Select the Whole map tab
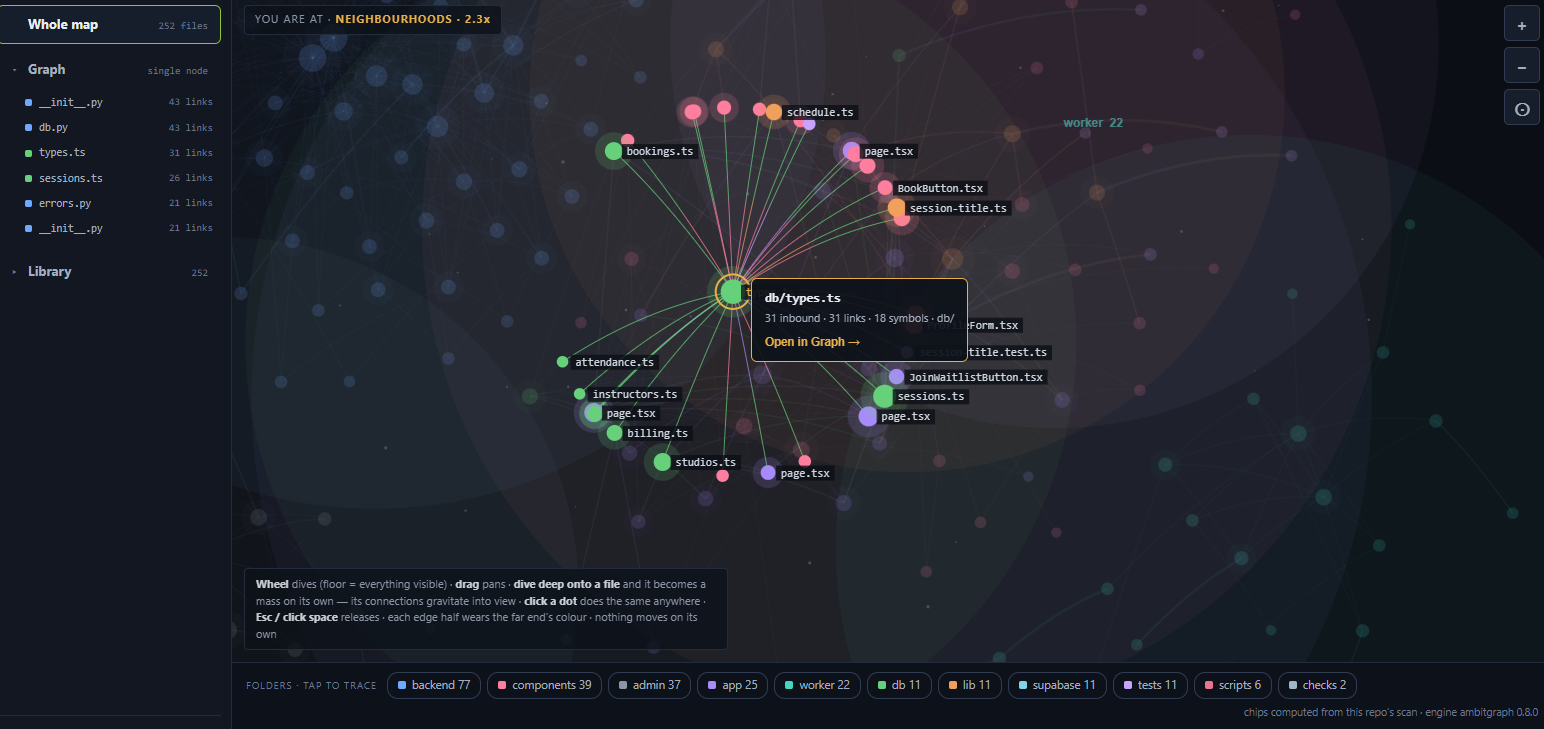The height and width of the screenshot is (729, 1544). 110,24
